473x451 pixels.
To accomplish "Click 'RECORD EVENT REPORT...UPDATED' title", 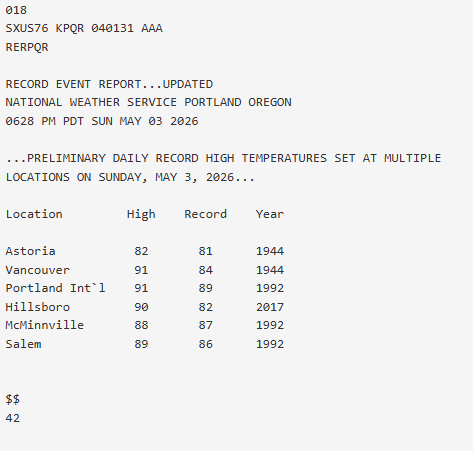I will [x=109, y=84].
